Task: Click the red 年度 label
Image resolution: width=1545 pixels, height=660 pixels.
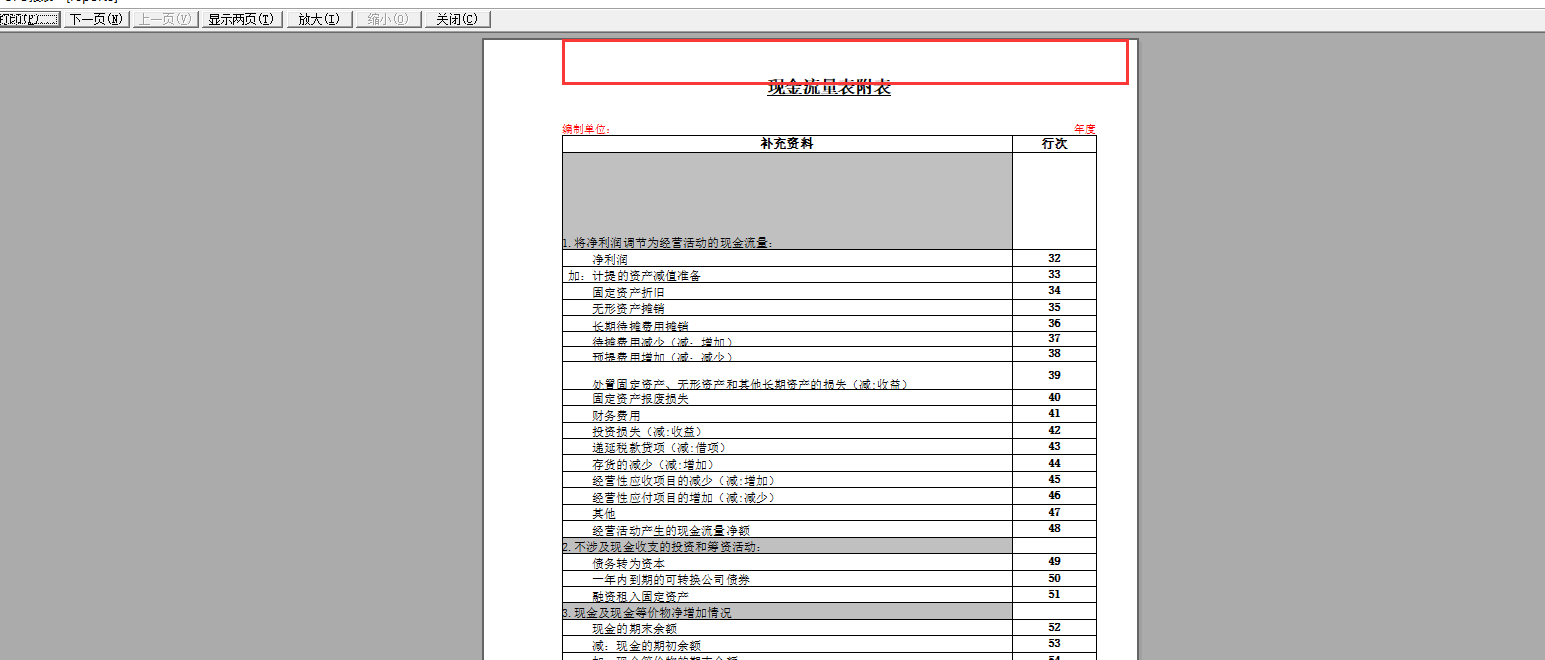Action: coord(1084,129)
